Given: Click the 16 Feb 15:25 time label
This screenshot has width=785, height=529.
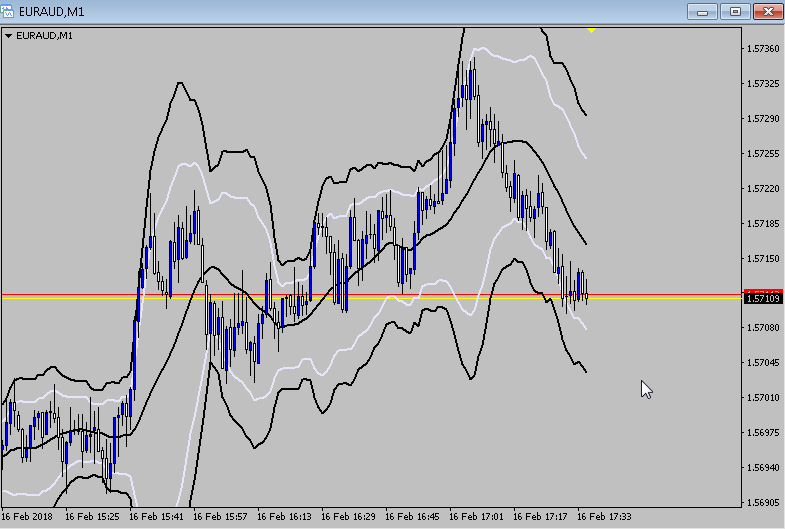Looking at the screenshot, I should [92, 516].
